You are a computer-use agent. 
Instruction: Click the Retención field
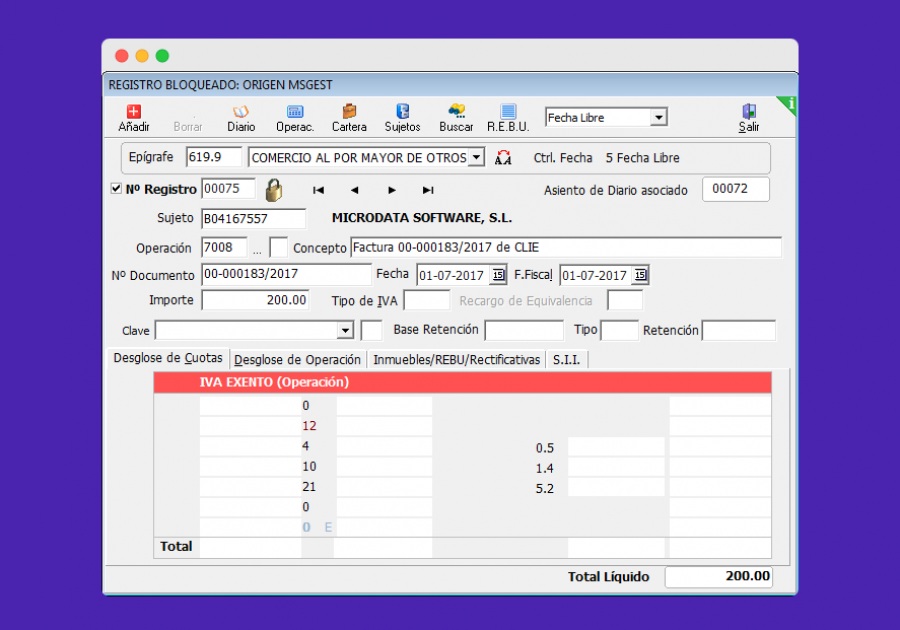pyautogui.click(x=739, y=330)
